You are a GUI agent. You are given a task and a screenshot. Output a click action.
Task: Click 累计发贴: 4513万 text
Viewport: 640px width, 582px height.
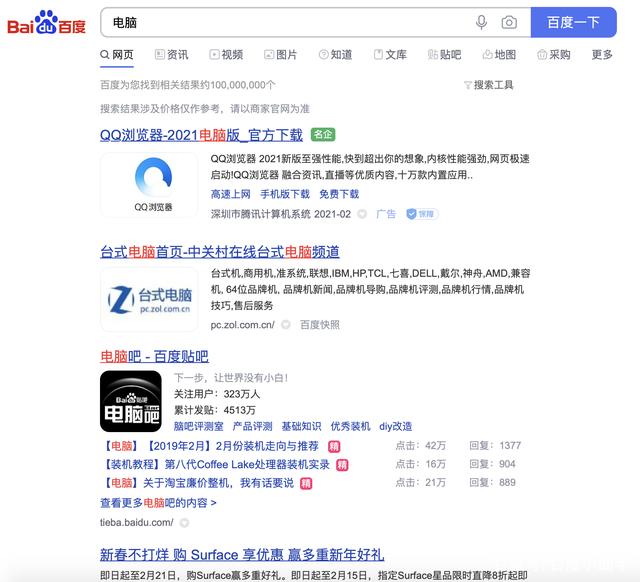pos(215,410)
